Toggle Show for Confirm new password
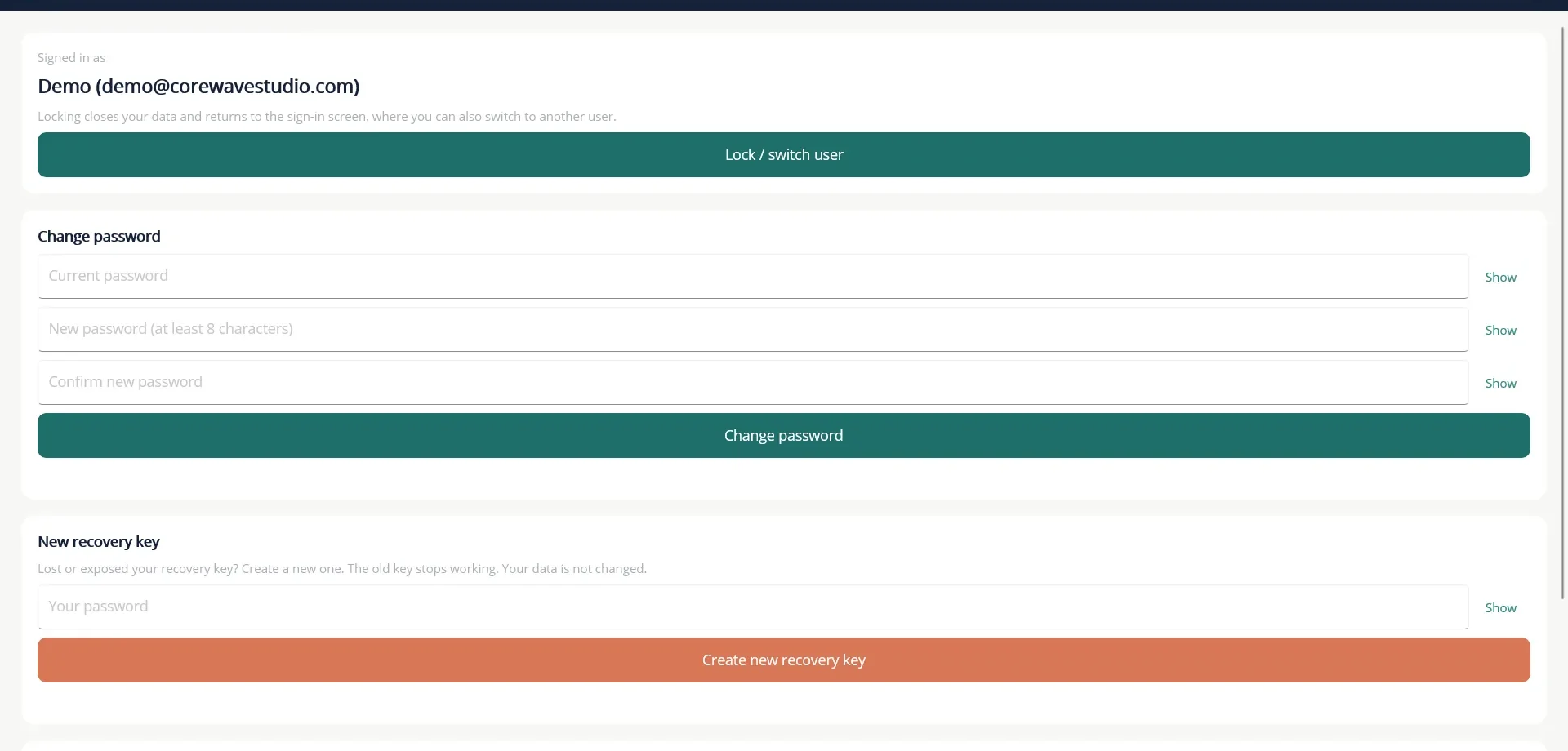Image resolution: width=1568 pixels, height=751 pixels. pyautogui.click(x=1500, y=383)
